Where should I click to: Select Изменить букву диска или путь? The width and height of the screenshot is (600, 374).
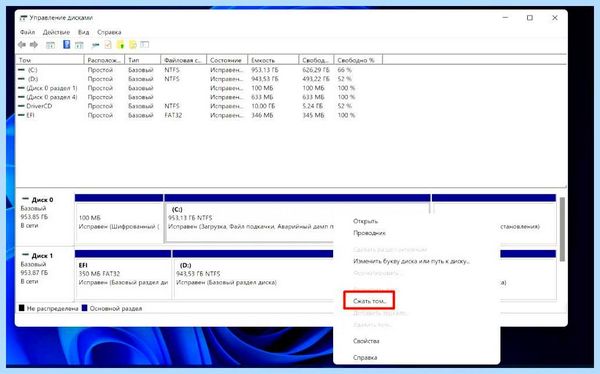tap(411, 261)
